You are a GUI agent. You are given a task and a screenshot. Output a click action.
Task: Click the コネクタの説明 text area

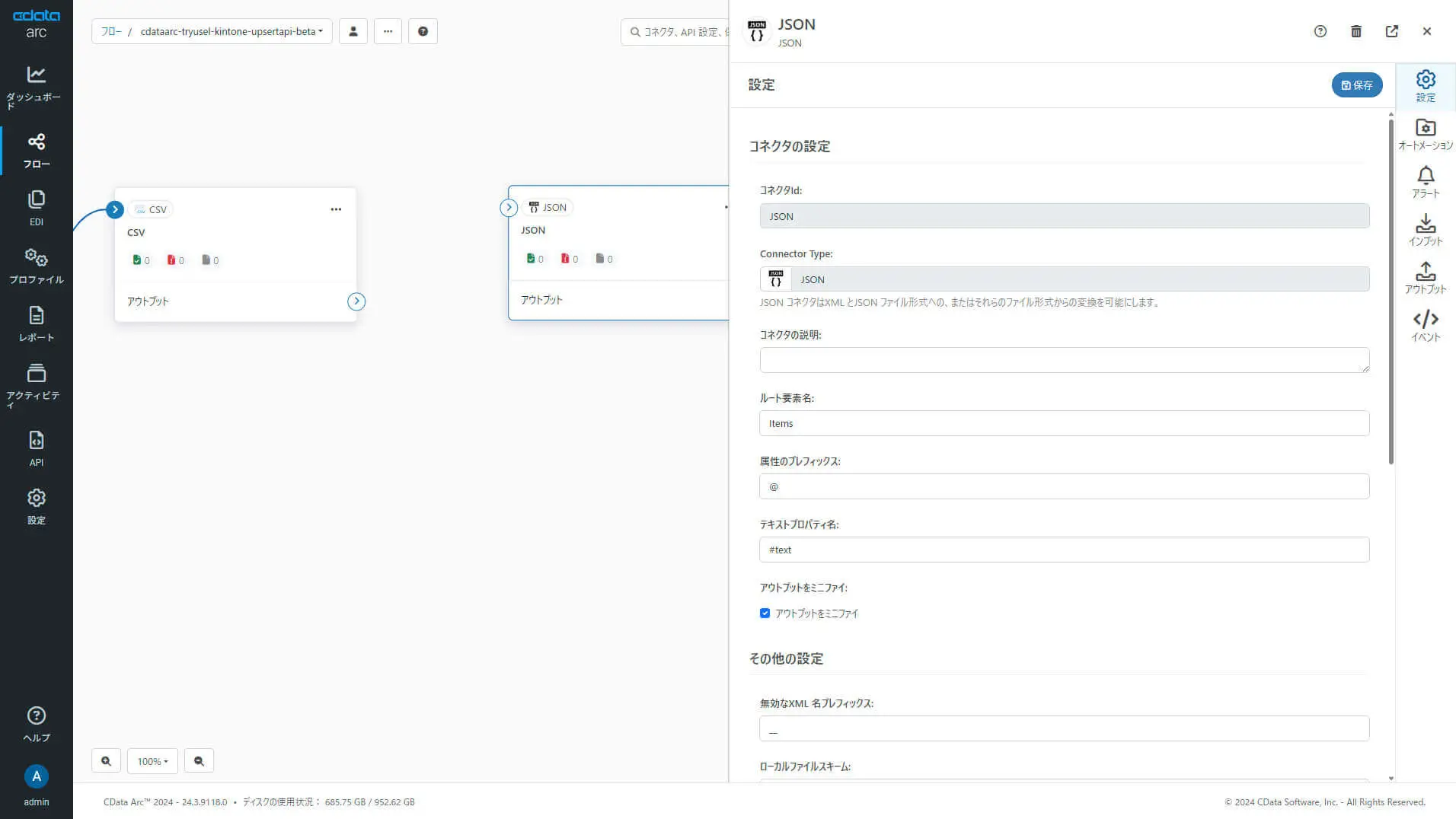click(1064, 360)
